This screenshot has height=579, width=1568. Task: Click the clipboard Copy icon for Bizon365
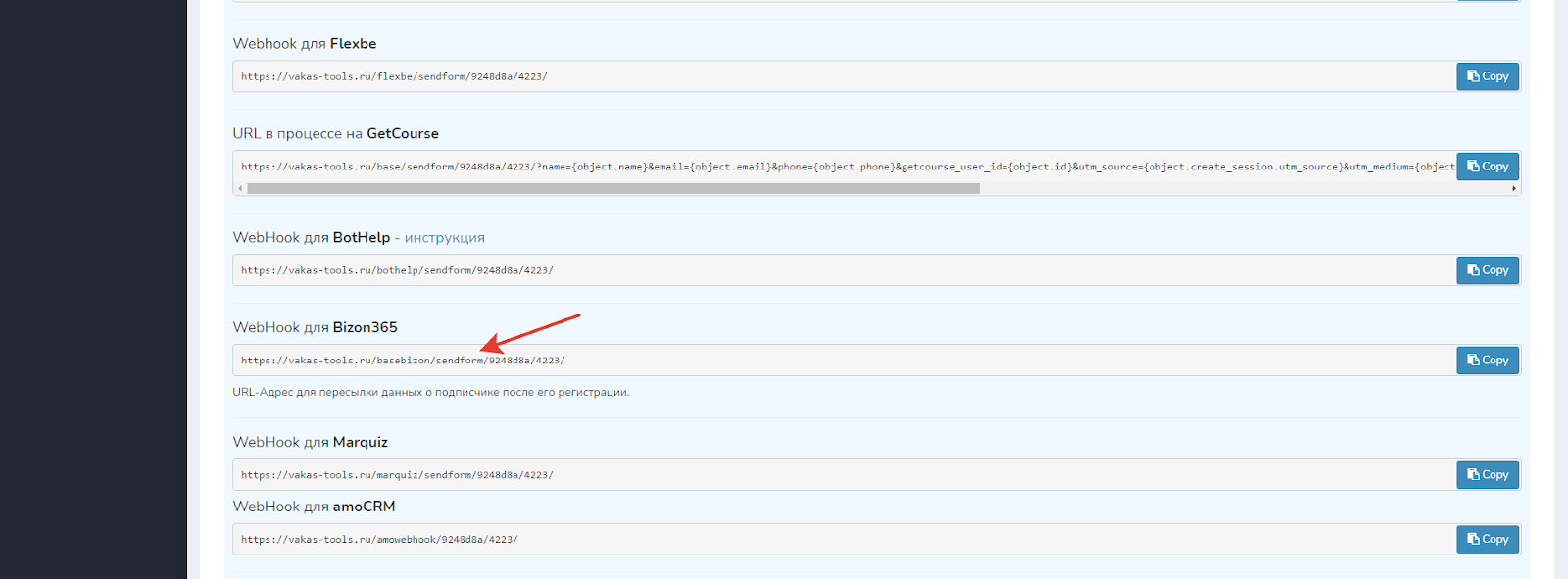[x=1473, y=361]
